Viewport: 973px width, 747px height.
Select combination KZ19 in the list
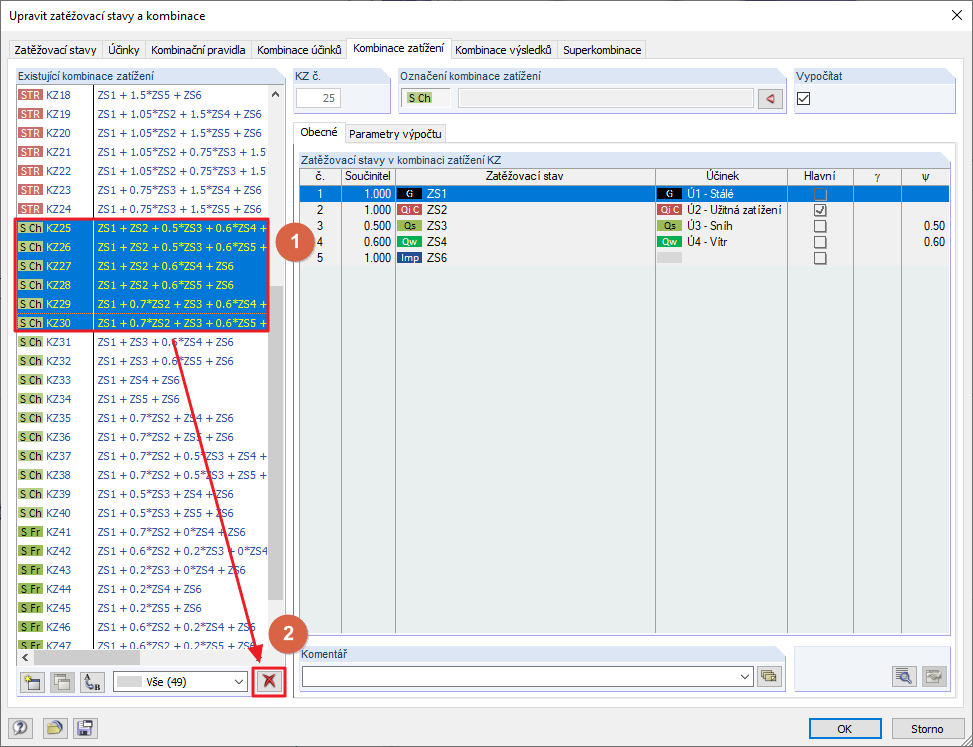[x=143, y=114]
